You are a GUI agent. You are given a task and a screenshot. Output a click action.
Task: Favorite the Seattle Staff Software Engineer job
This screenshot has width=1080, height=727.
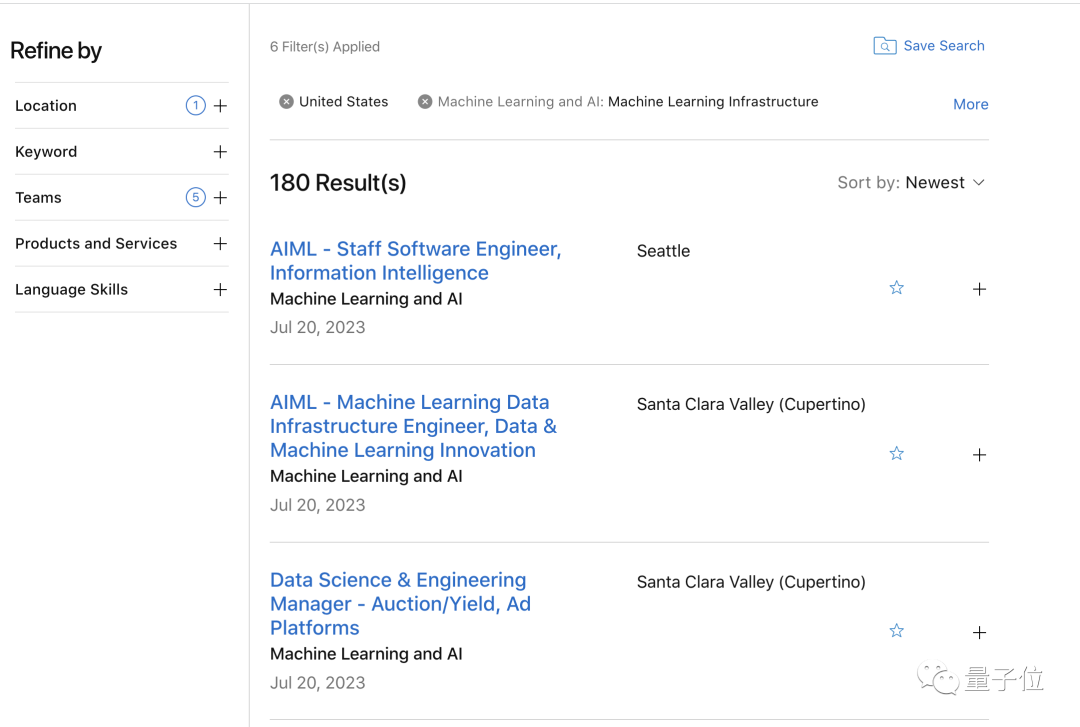896,288
